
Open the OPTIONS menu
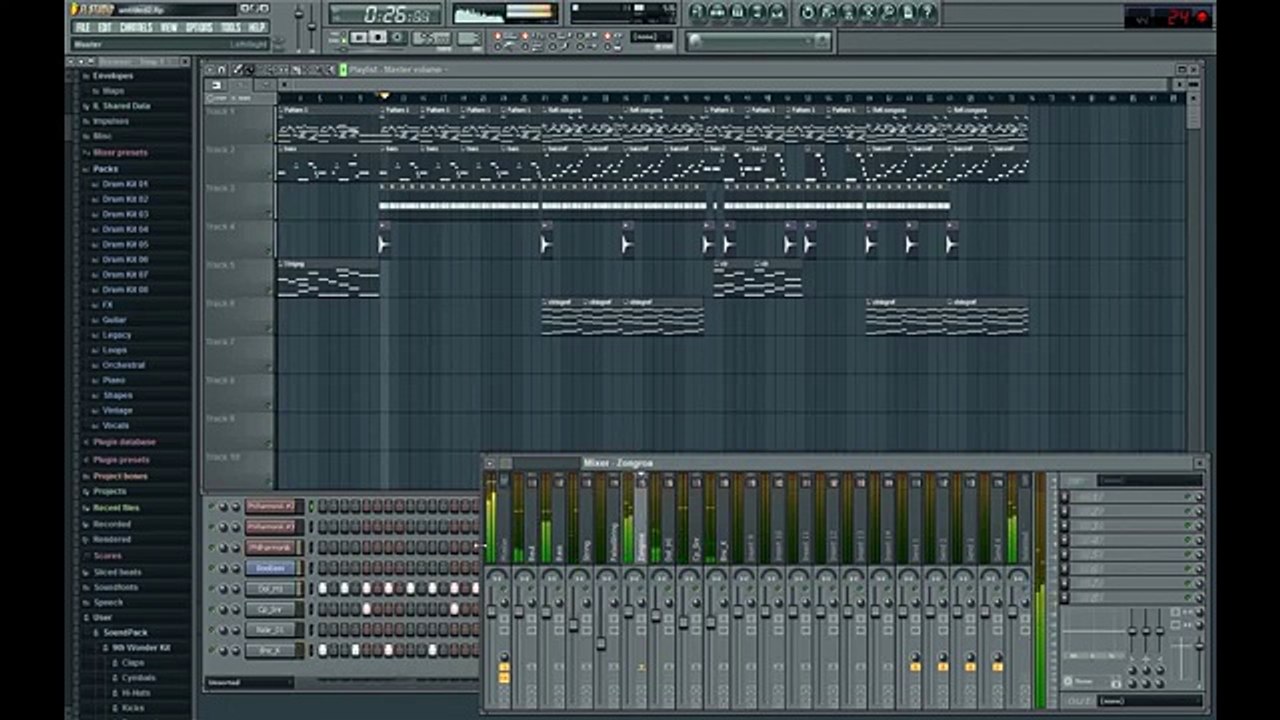199,27
